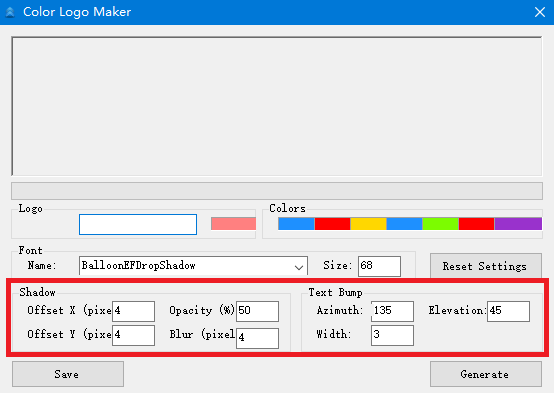Click the progress bar below preview
The width and height of the screenshot is (554, 393).
tap(277, 191)
